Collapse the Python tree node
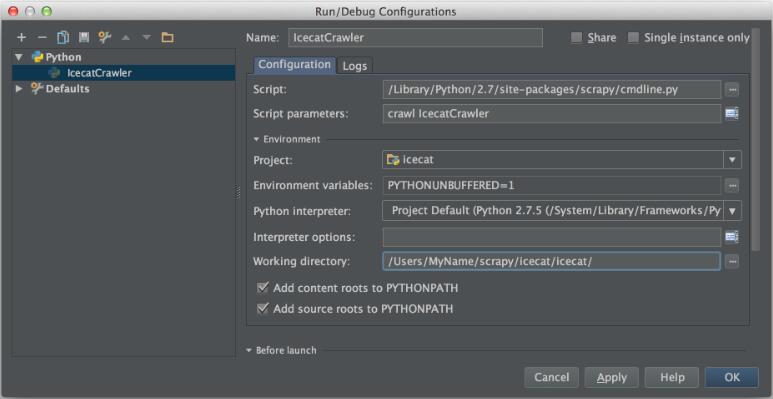 click(19, 57)
